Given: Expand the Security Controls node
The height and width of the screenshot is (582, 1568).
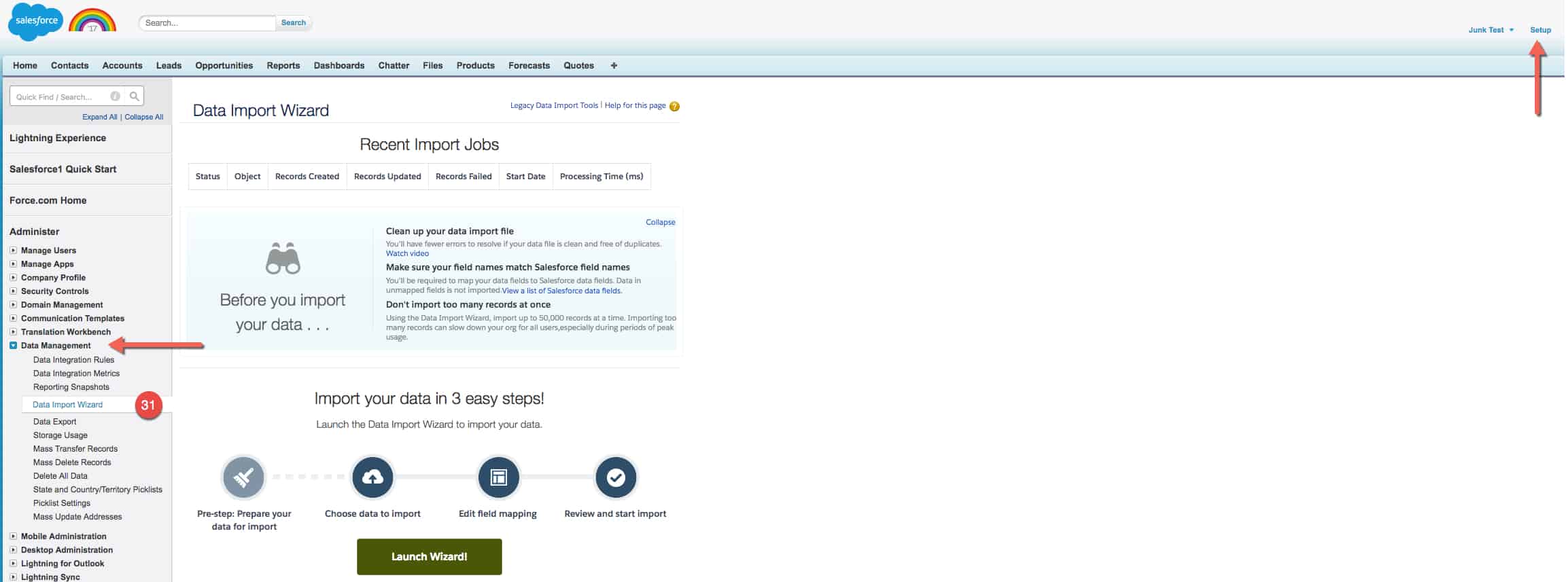Looking at the screenshot, I should [13, 291].
